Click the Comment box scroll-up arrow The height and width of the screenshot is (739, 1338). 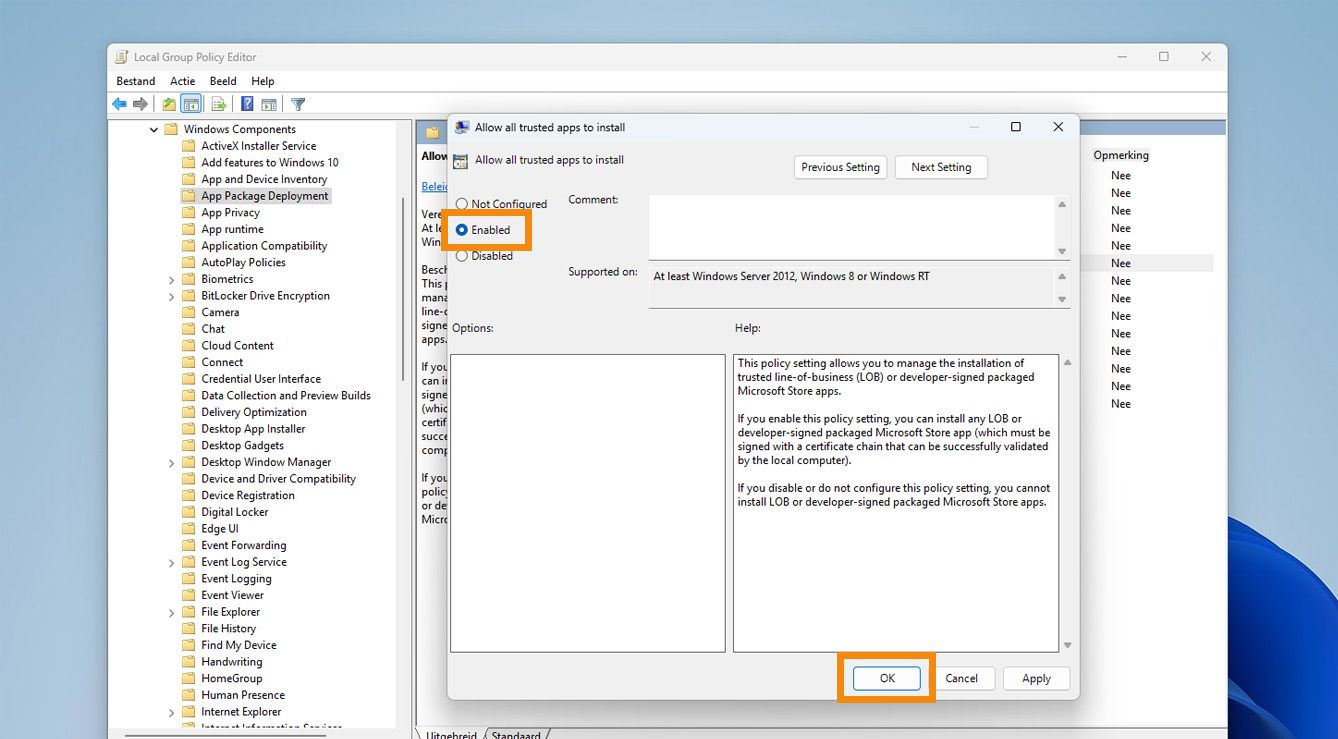[x=1062, y=204]
